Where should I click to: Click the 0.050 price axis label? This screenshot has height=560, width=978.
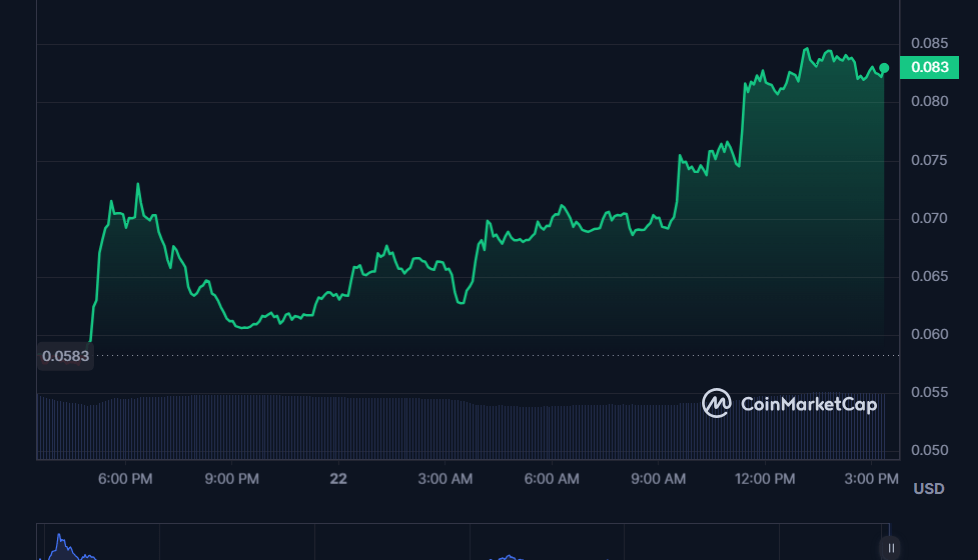(x=929, y=450)
